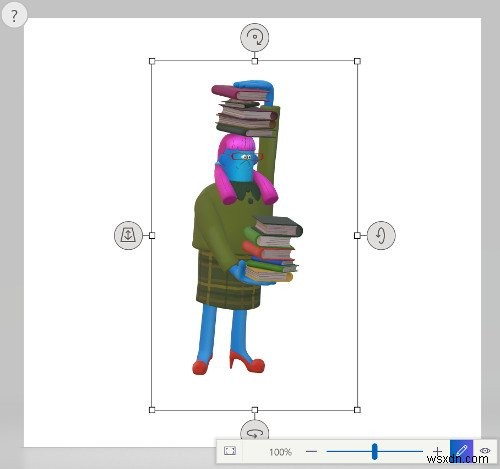Click the depth push-pull handle left of the model

coord(128,235)
